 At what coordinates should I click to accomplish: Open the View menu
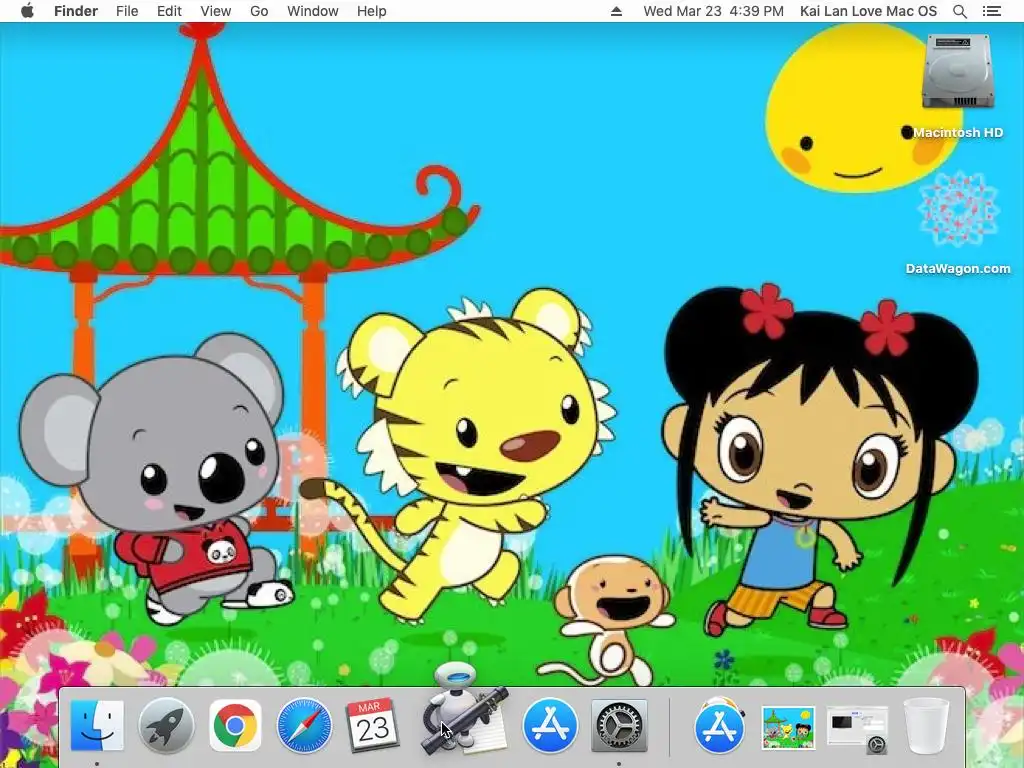(x=216, y=11)
